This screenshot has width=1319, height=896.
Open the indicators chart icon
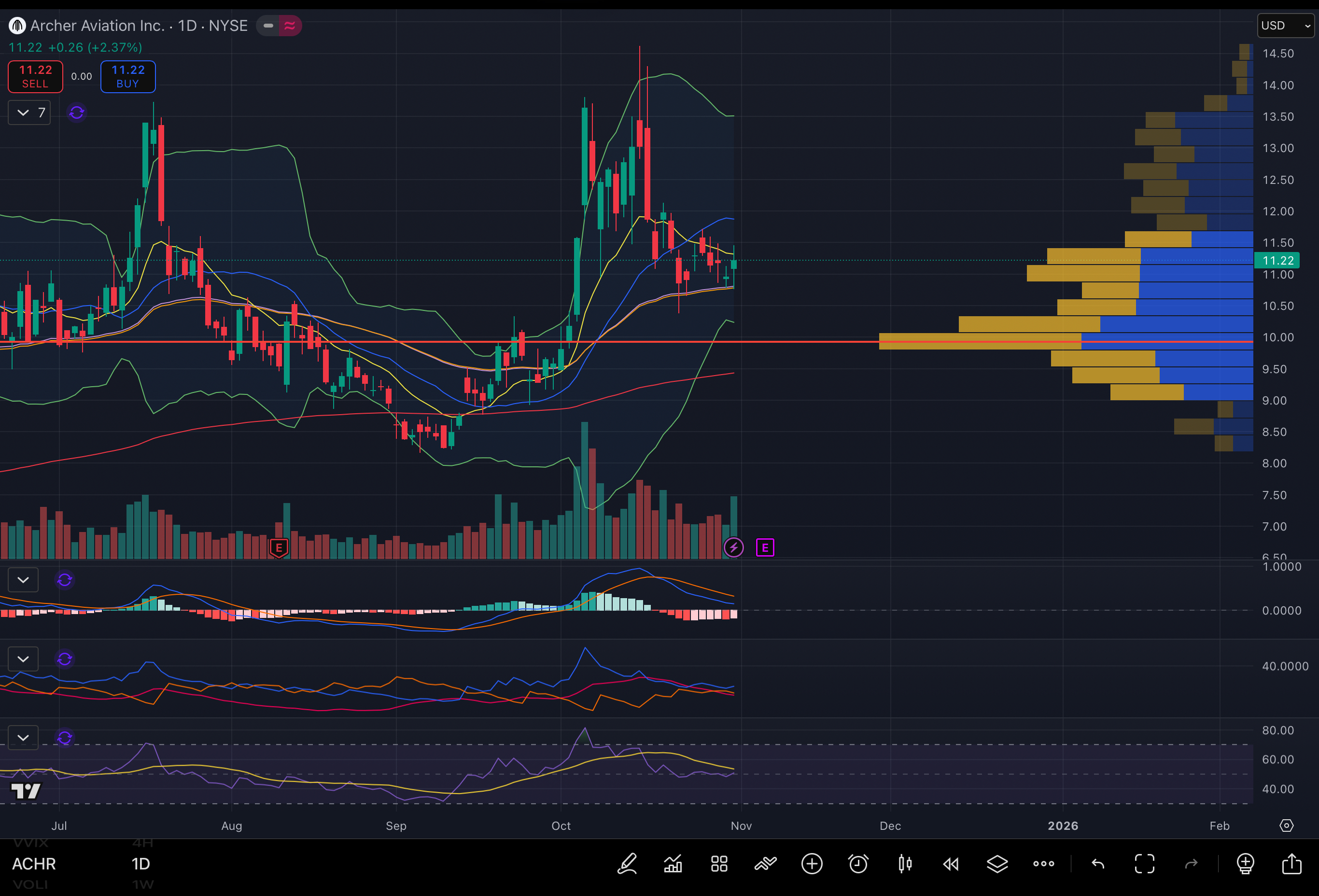point(673,864)
